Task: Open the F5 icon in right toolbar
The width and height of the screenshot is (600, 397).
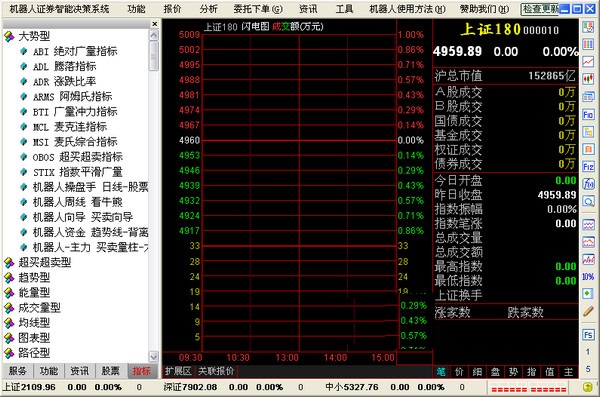Action: (x=588, y=334)
